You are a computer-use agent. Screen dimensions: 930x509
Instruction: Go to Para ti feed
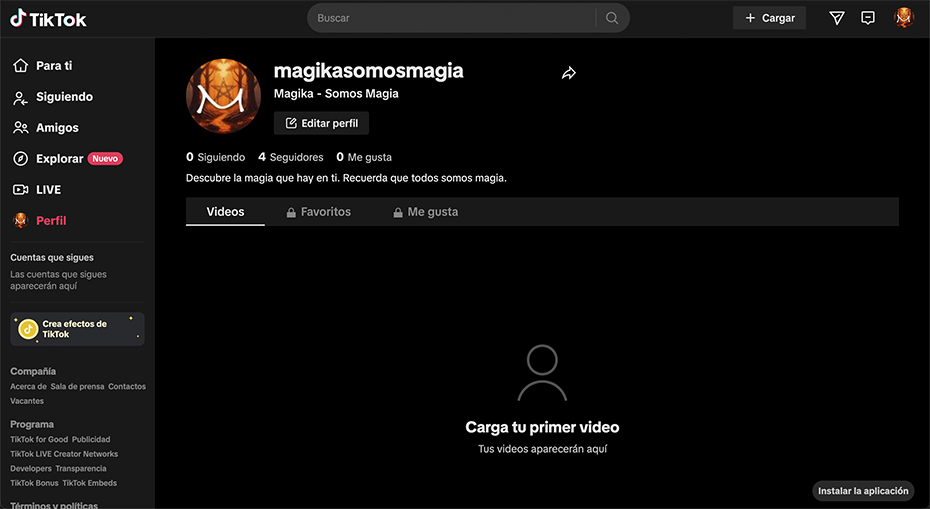click(x=53, y=66)
